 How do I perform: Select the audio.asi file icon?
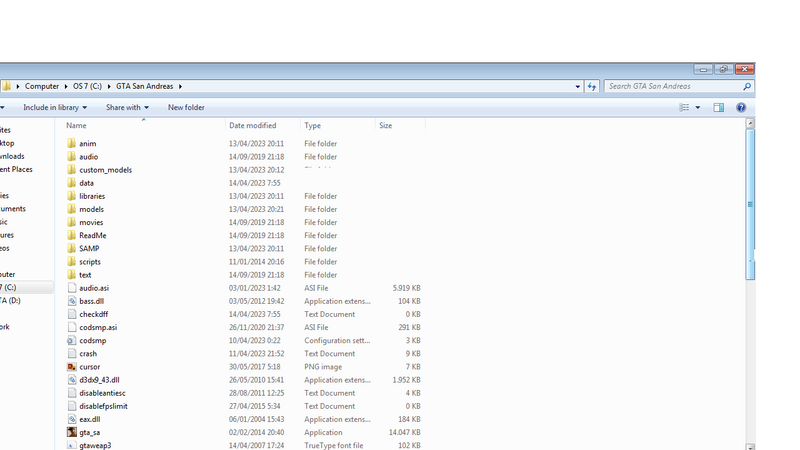click(71, 288)
